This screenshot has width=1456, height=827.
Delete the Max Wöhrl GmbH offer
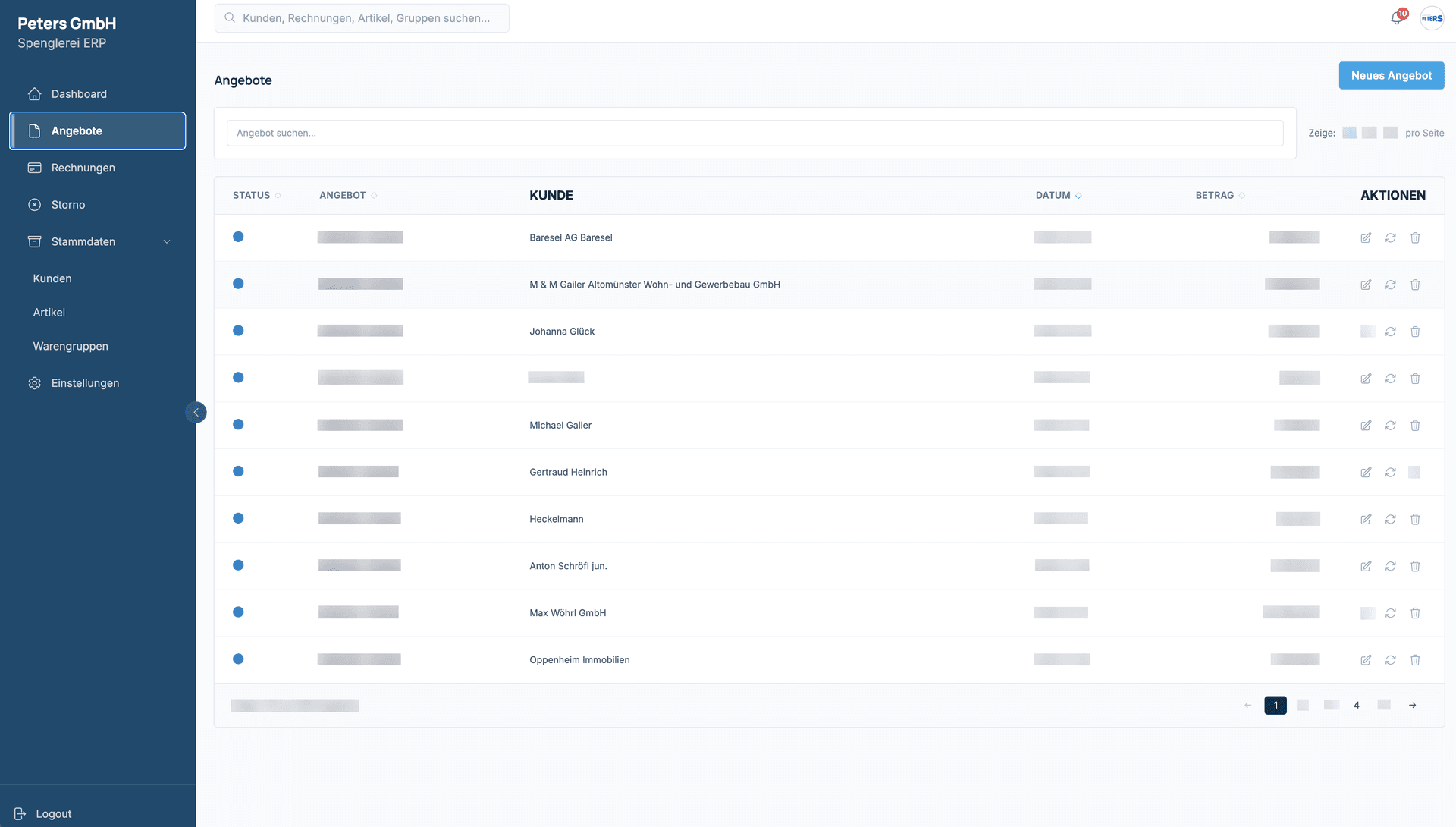1415,613
